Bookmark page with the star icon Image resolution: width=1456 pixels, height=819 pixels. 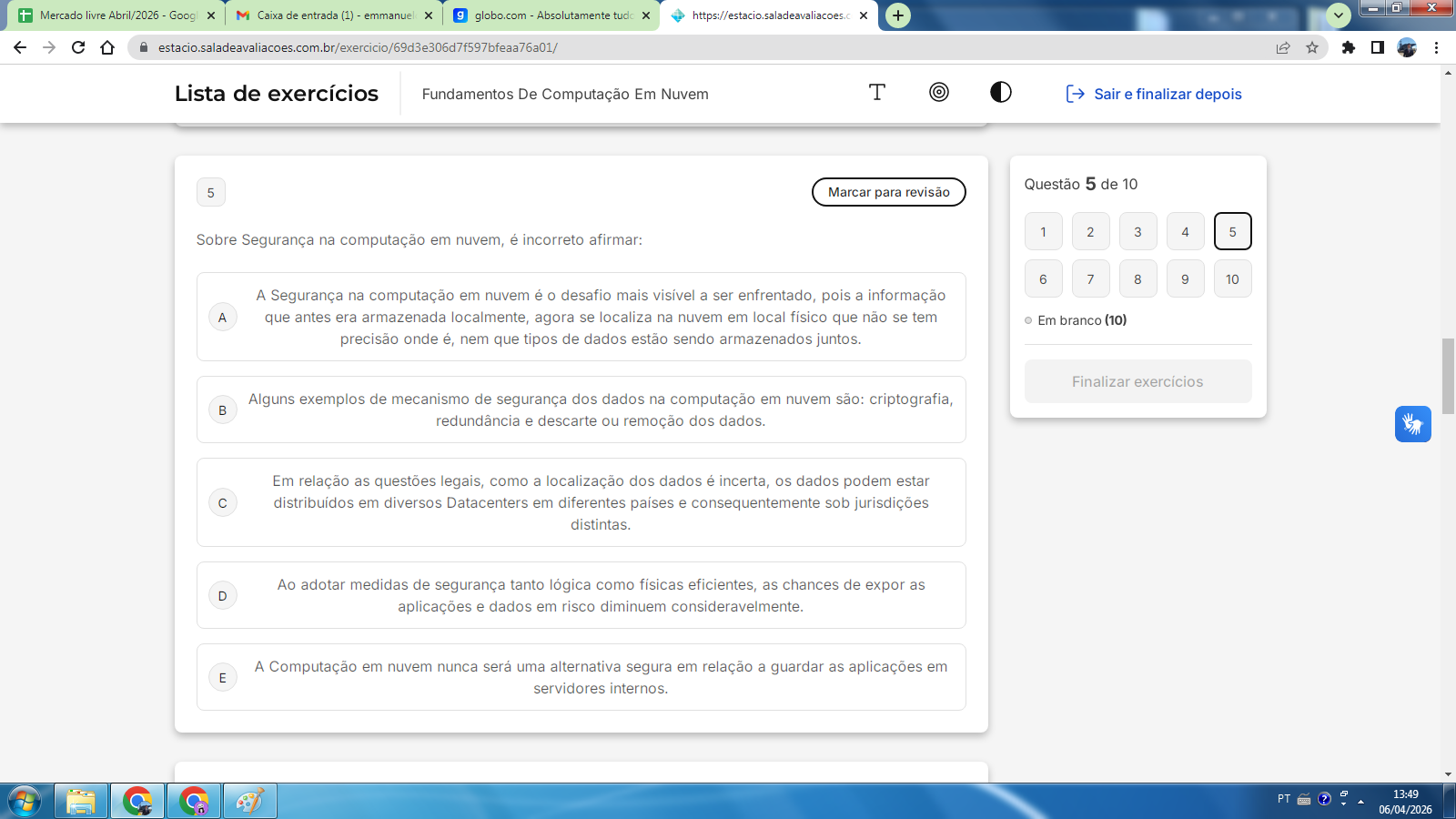click(x=1311, y=47)
